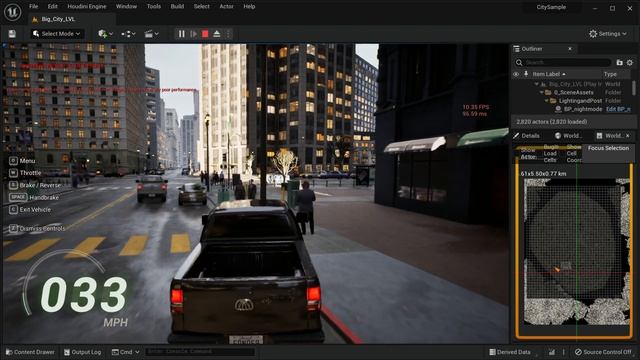
Task: Click the status bar statistics chart icon
Action: point(552,352)
